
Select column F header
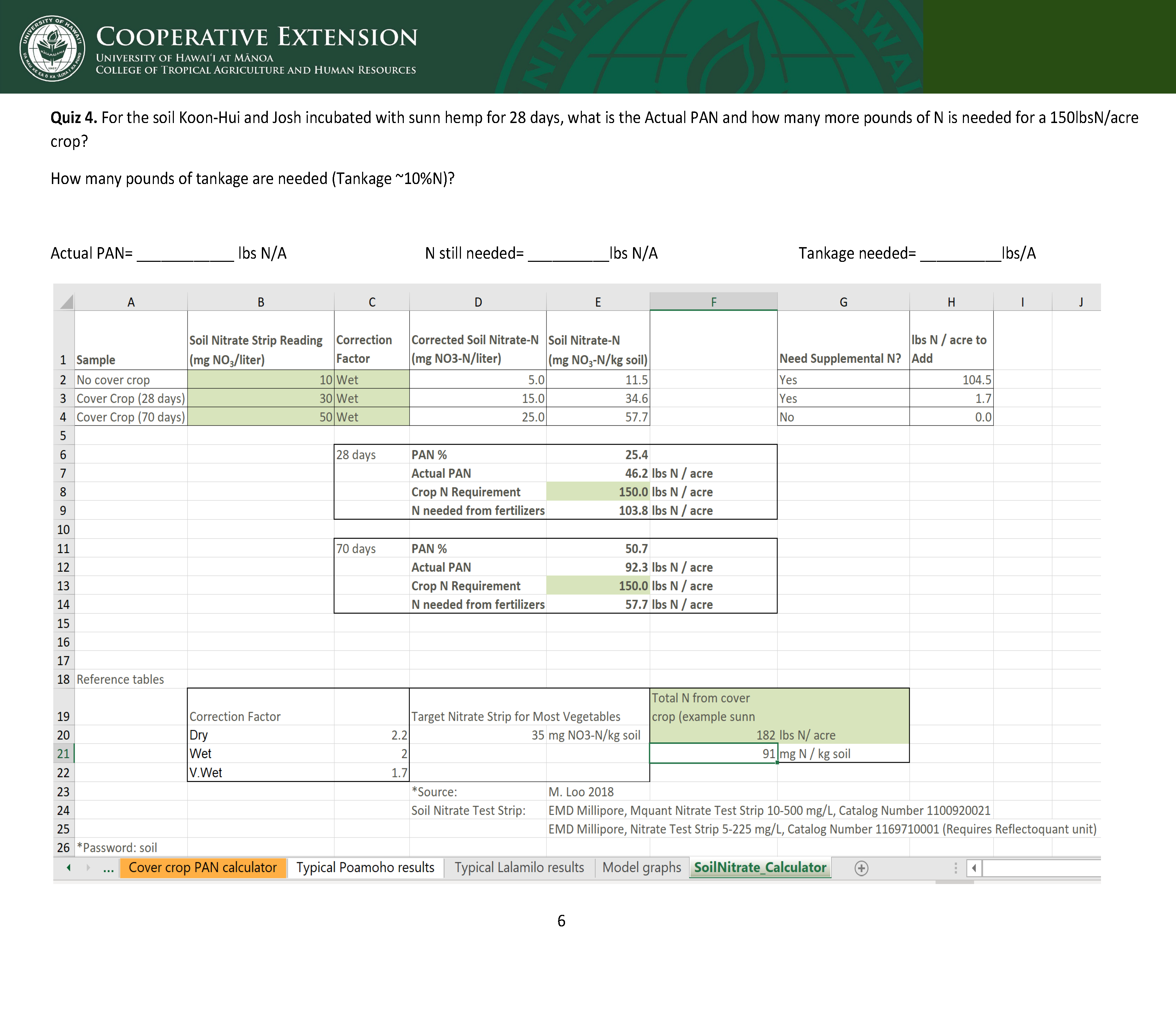coord(713,302)
